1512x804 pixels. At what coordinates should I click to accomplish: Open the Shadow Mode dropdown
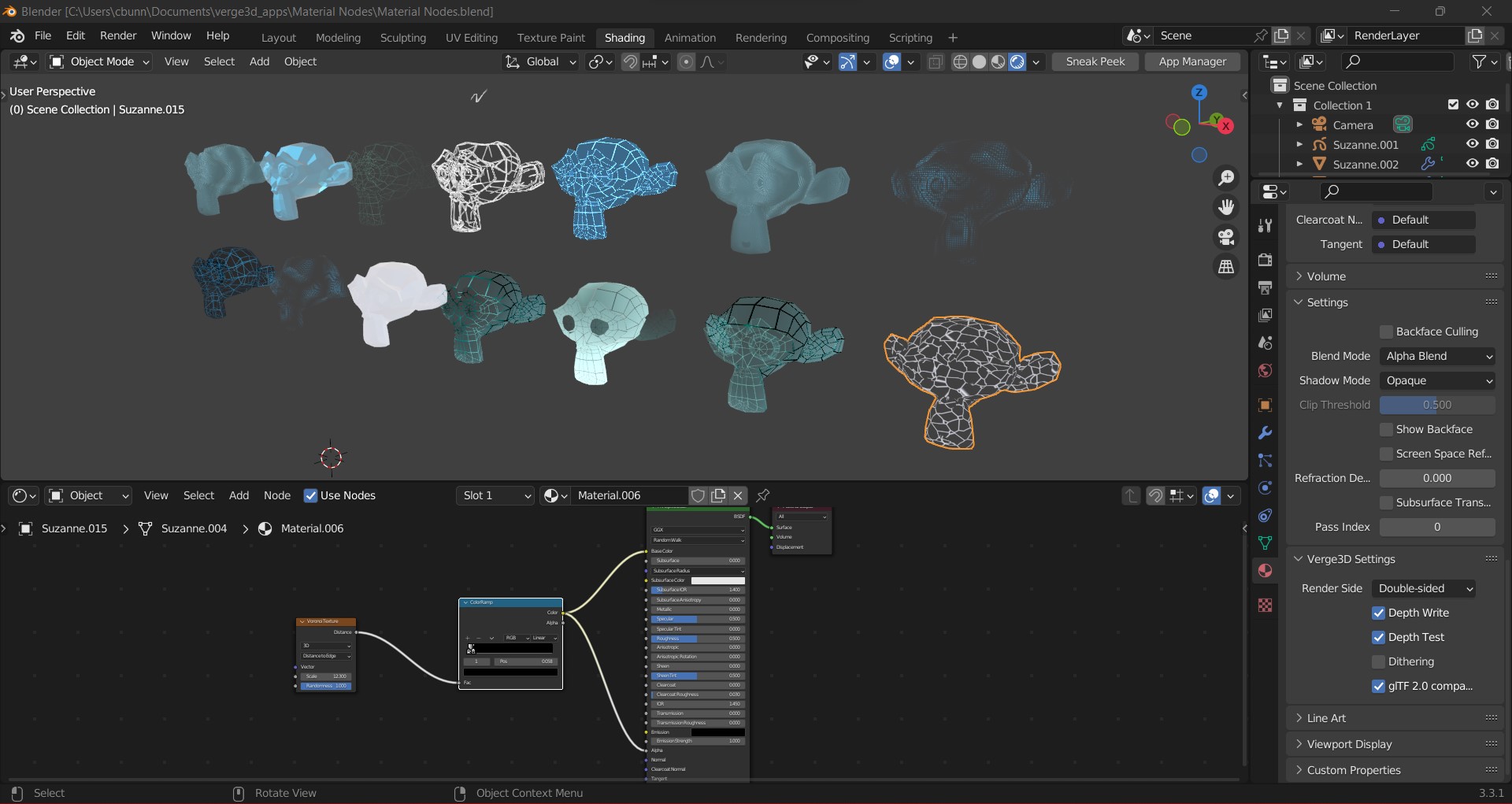pos(1438,380)
